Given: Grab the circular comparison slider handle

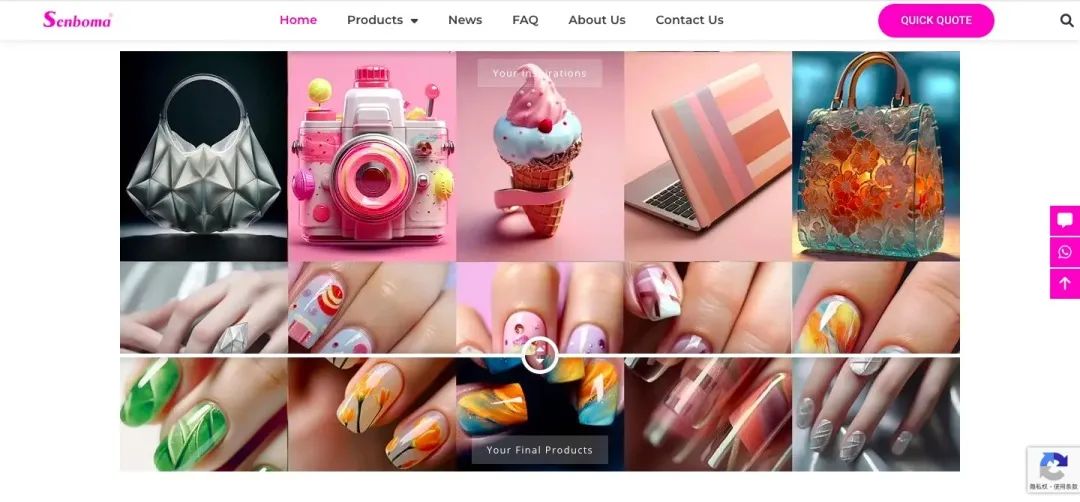Looking at the screenshot, I should (539, 355).
